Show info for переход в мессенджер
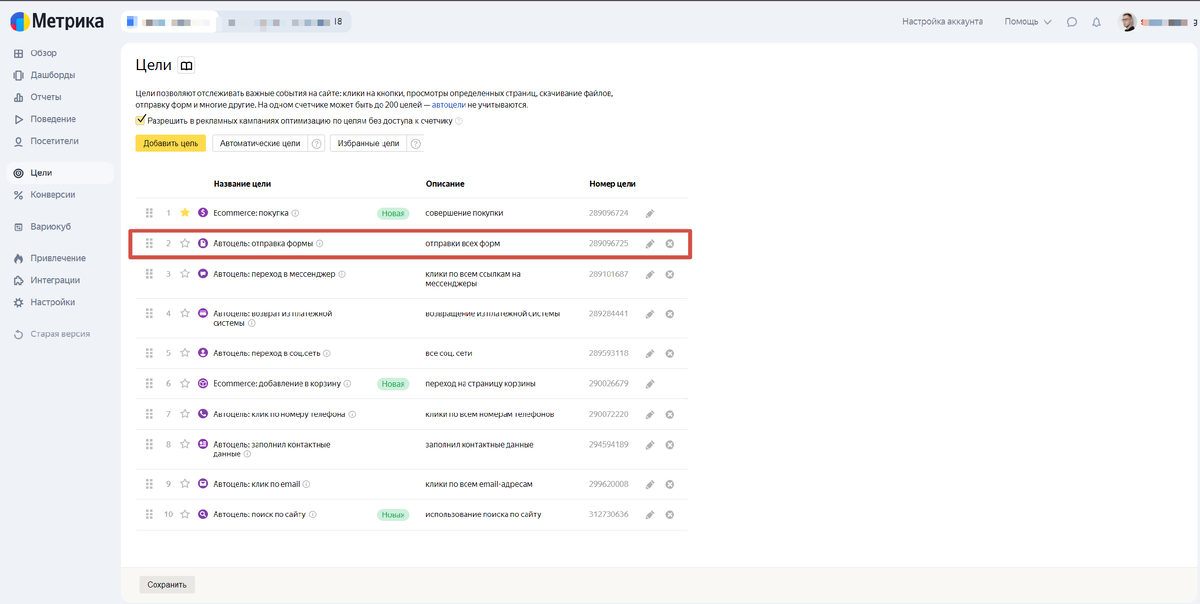1200x604 pixels. pos(342,274)
